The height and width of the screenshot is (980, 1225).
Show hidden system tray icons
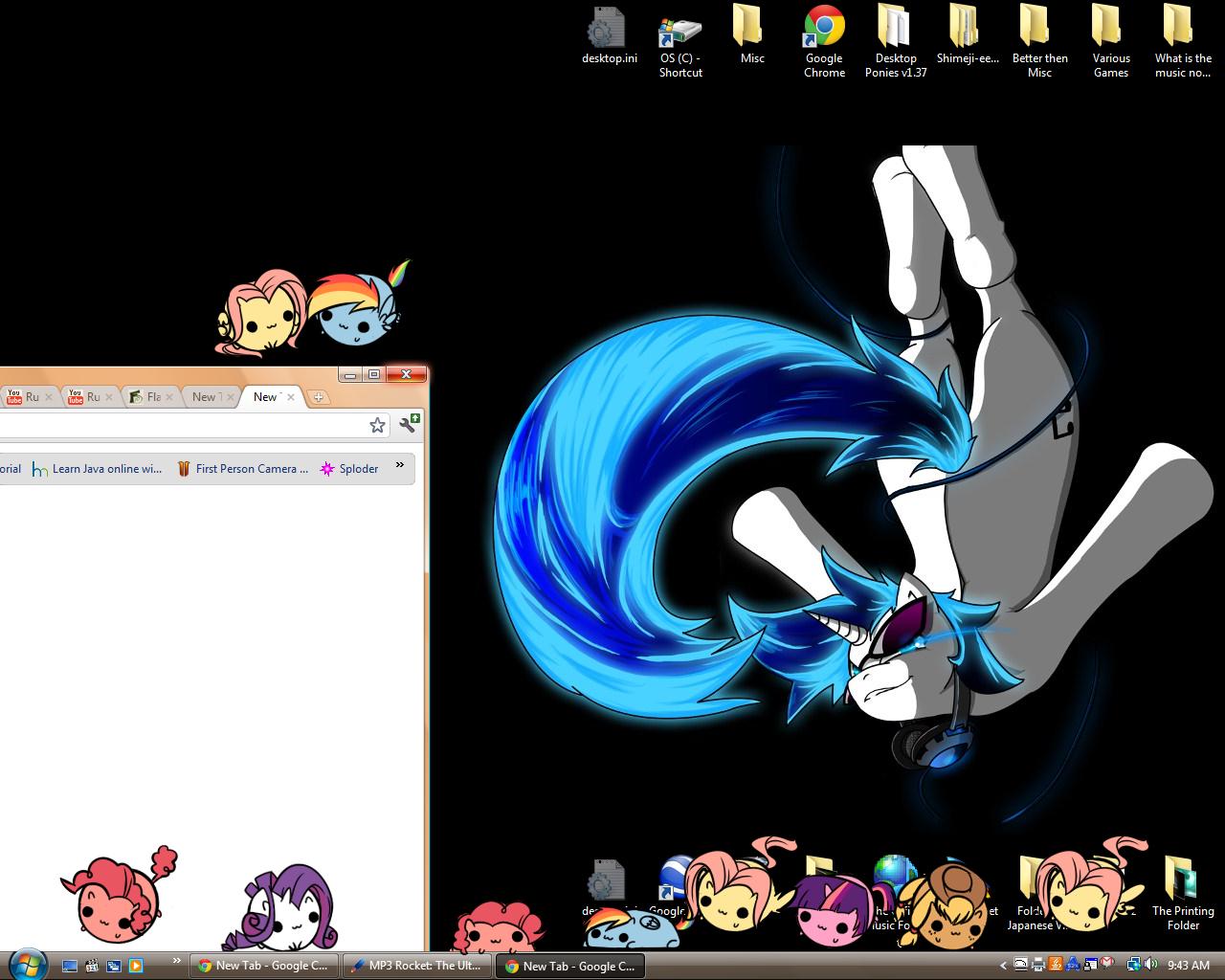1003,966
